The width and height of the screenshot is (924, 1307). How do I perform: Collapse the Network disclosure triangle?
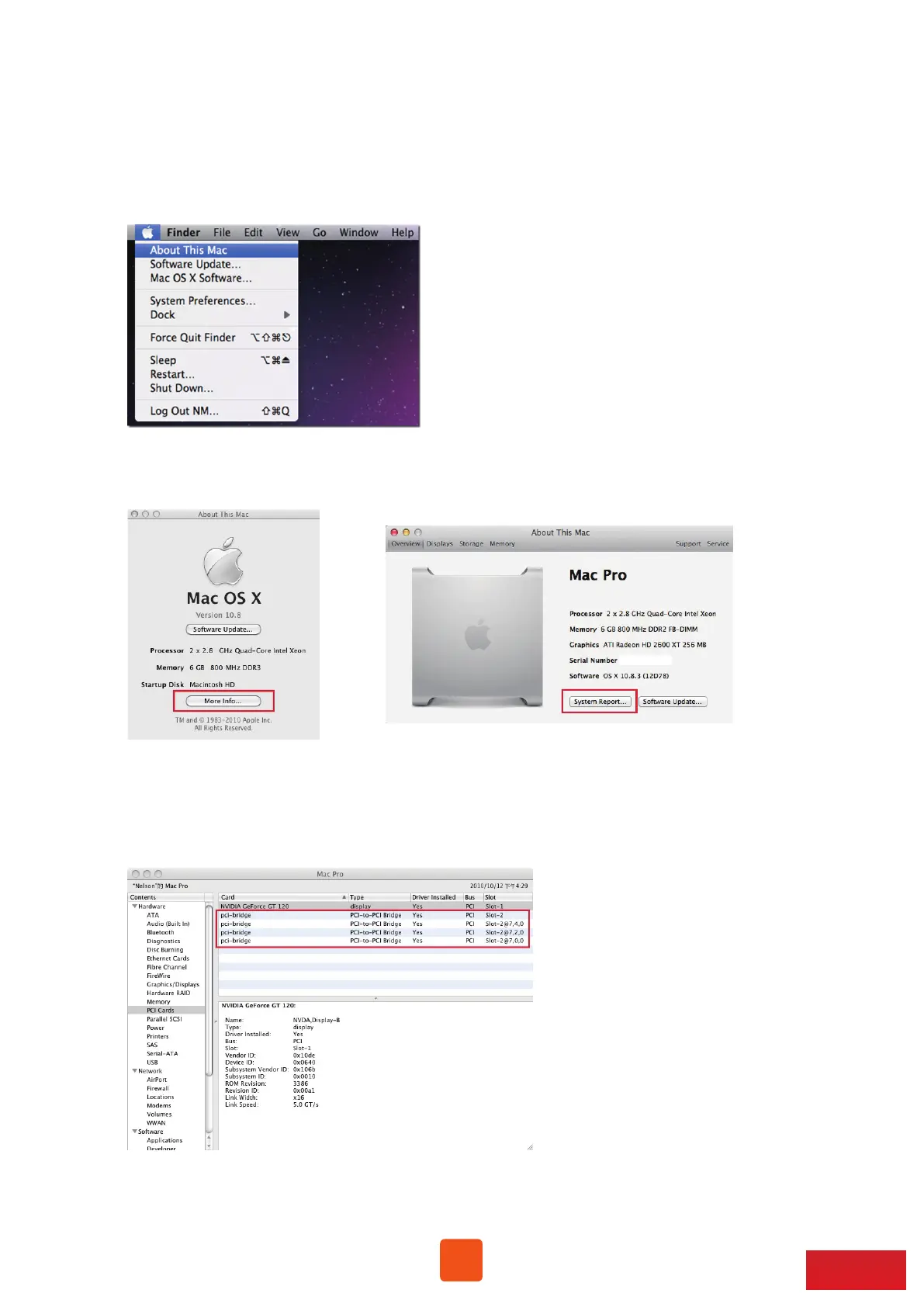[135, 1071]
